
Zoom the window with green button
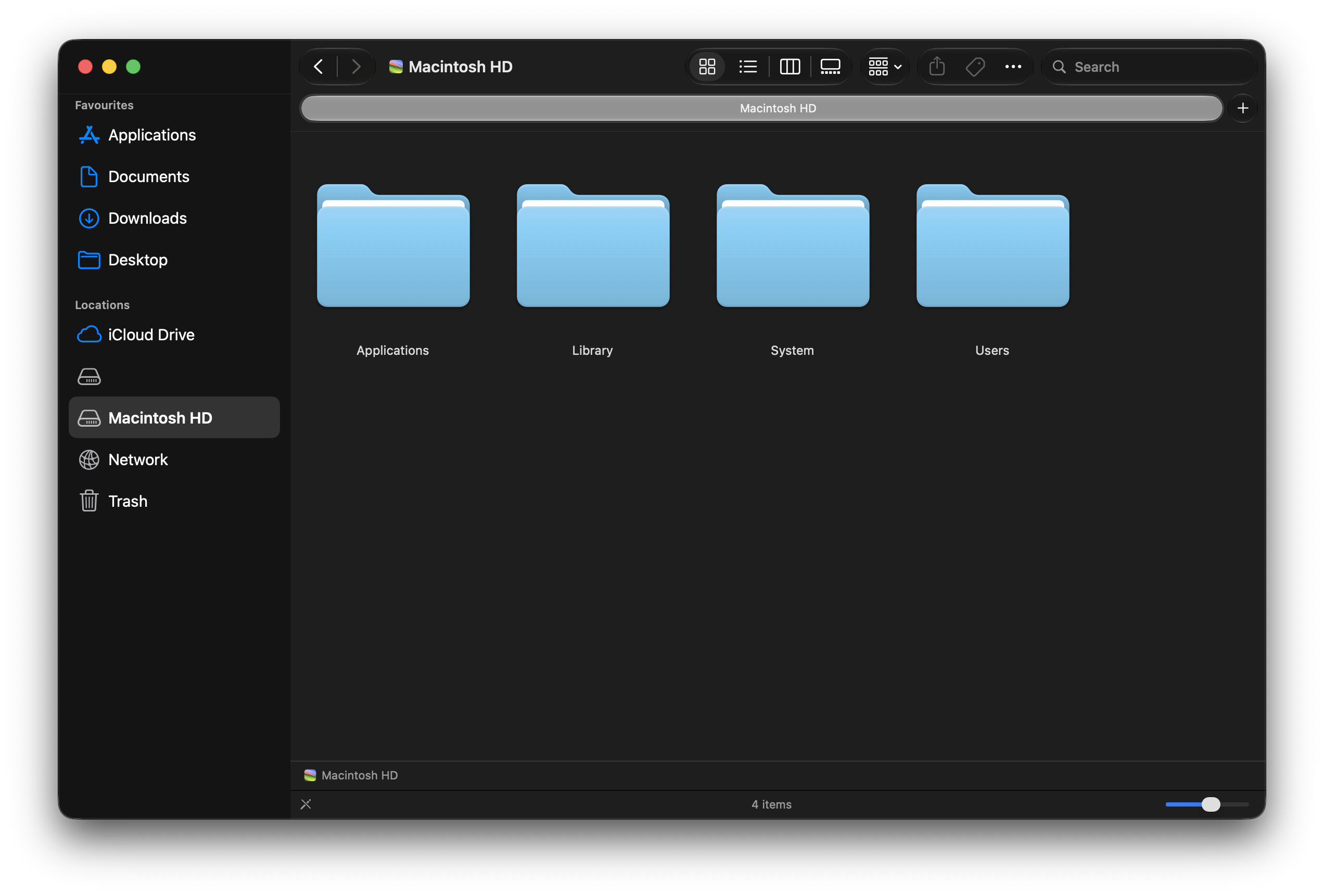(133, 67)
